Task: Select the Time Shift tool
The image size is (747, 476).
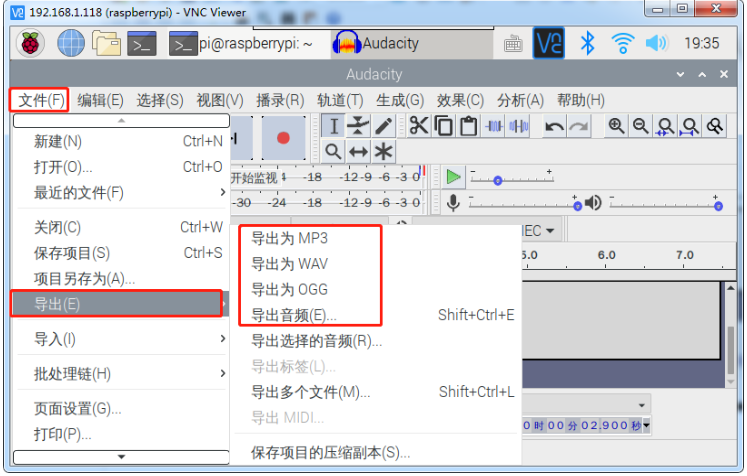Action: pyautogui.click(x=359, y=151)
